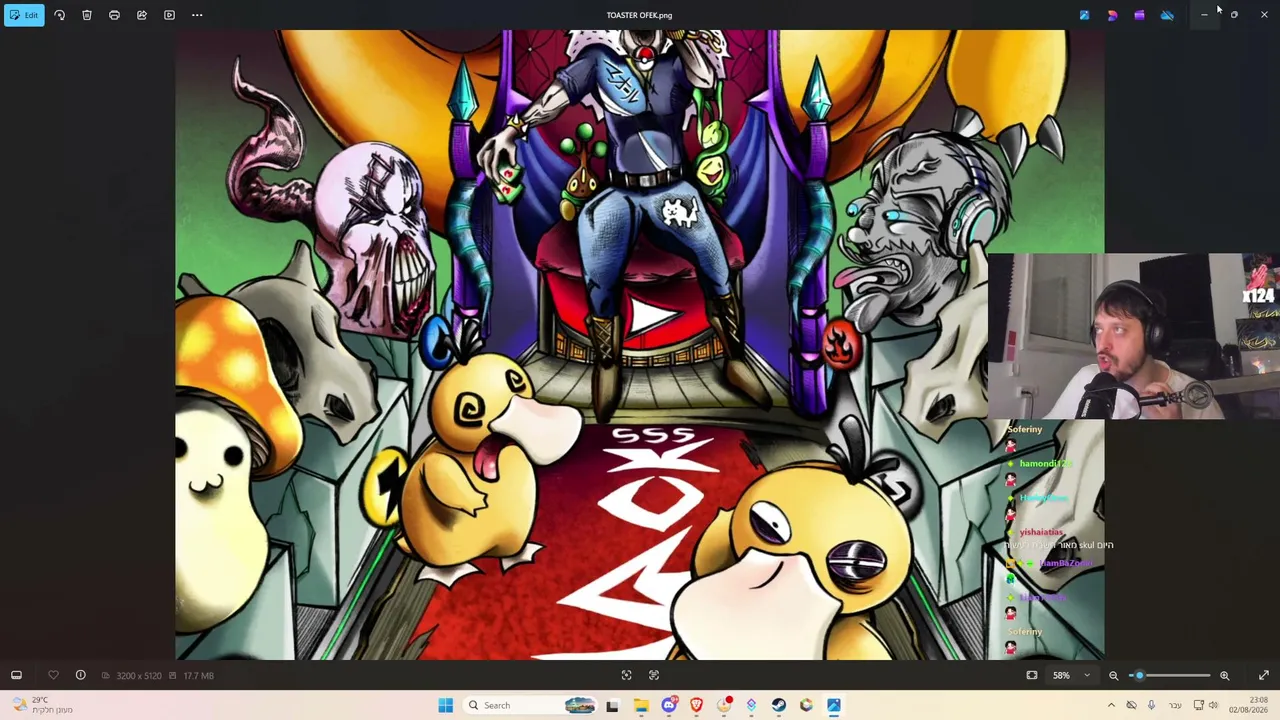Click the taskbar Search box
Viewport: 1280px width, 720px height.
coord(533,705)
